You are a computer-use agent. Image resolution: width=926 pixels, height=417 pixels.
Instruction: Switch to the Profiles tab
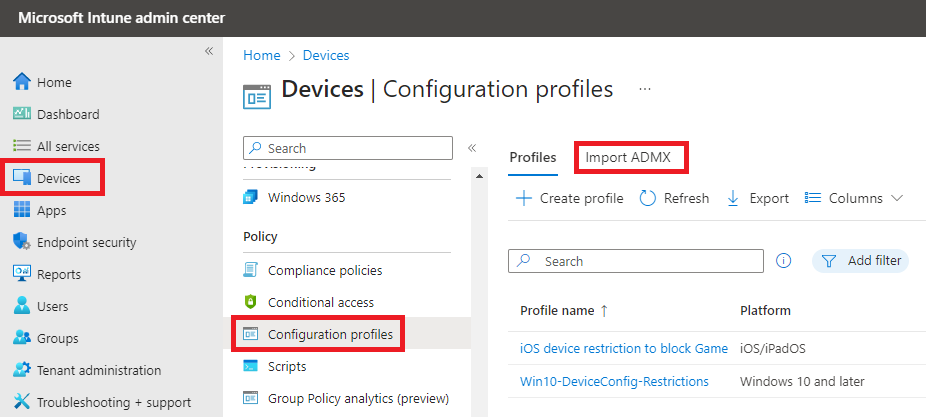pos(533,157)
